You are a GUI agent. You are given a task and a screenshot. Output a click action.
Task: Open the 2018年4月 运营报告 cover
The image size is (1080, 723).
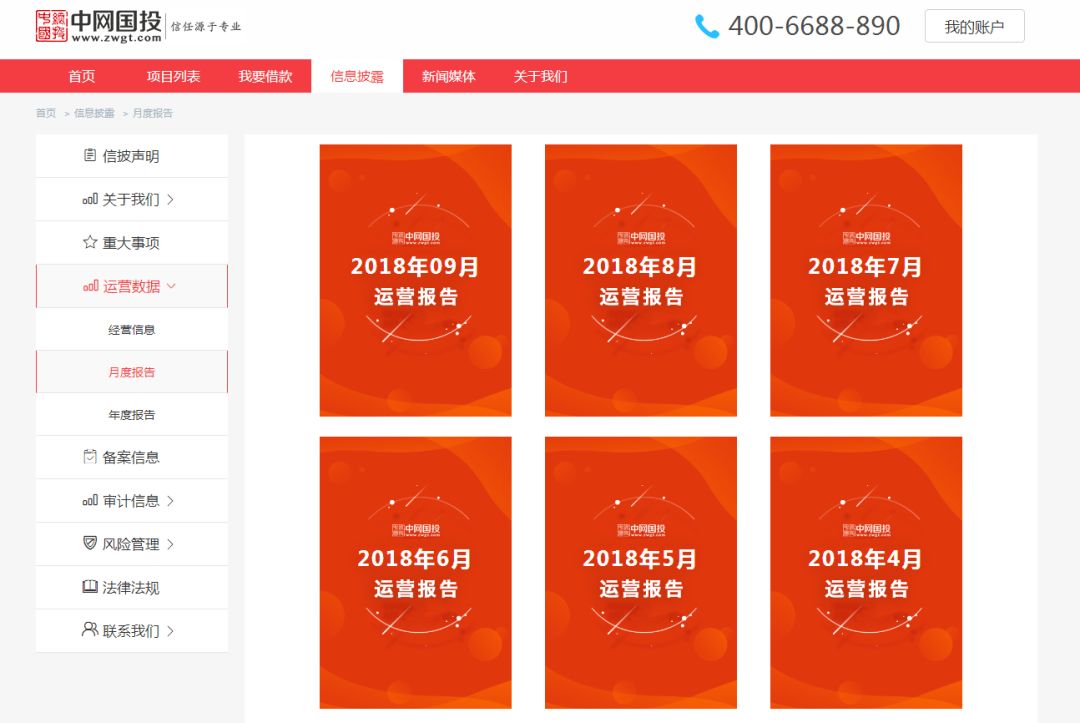(x=866, y=572)
